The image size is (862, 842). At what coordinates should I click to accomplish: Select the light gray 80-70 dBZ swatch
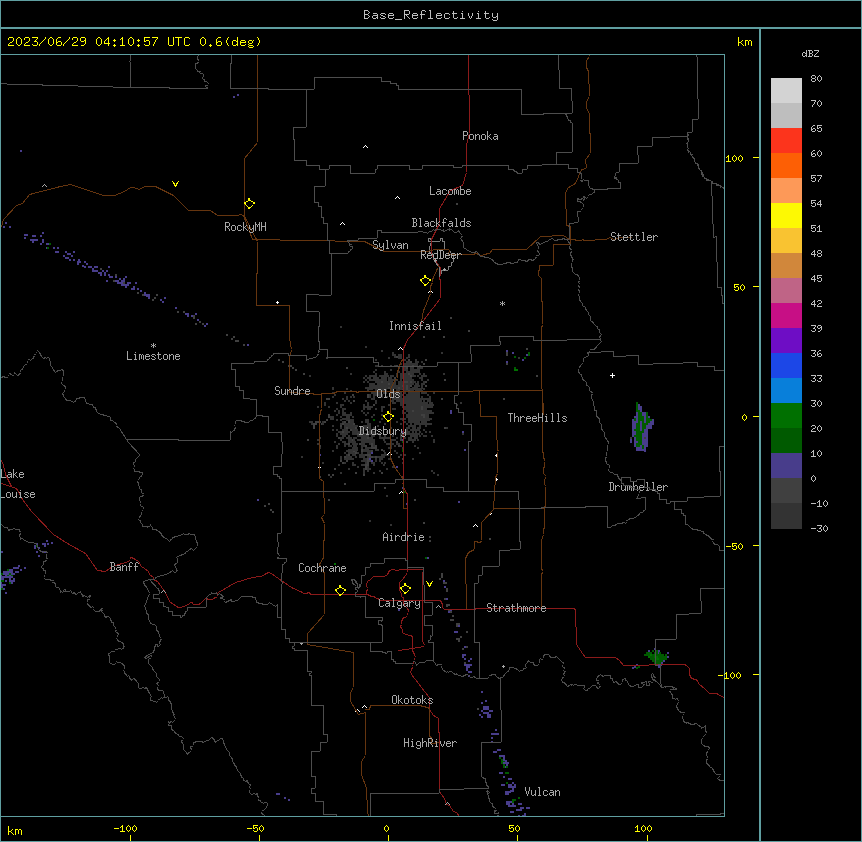(786, 91)
